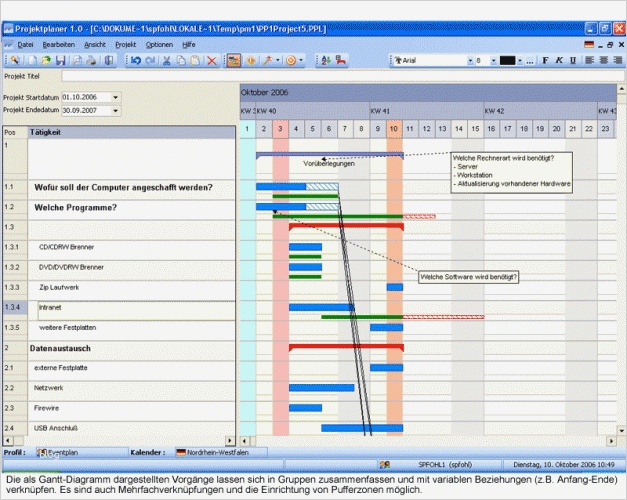627x500 pixels.
Task: Paste from clipboard
Action: coord(196,60)
